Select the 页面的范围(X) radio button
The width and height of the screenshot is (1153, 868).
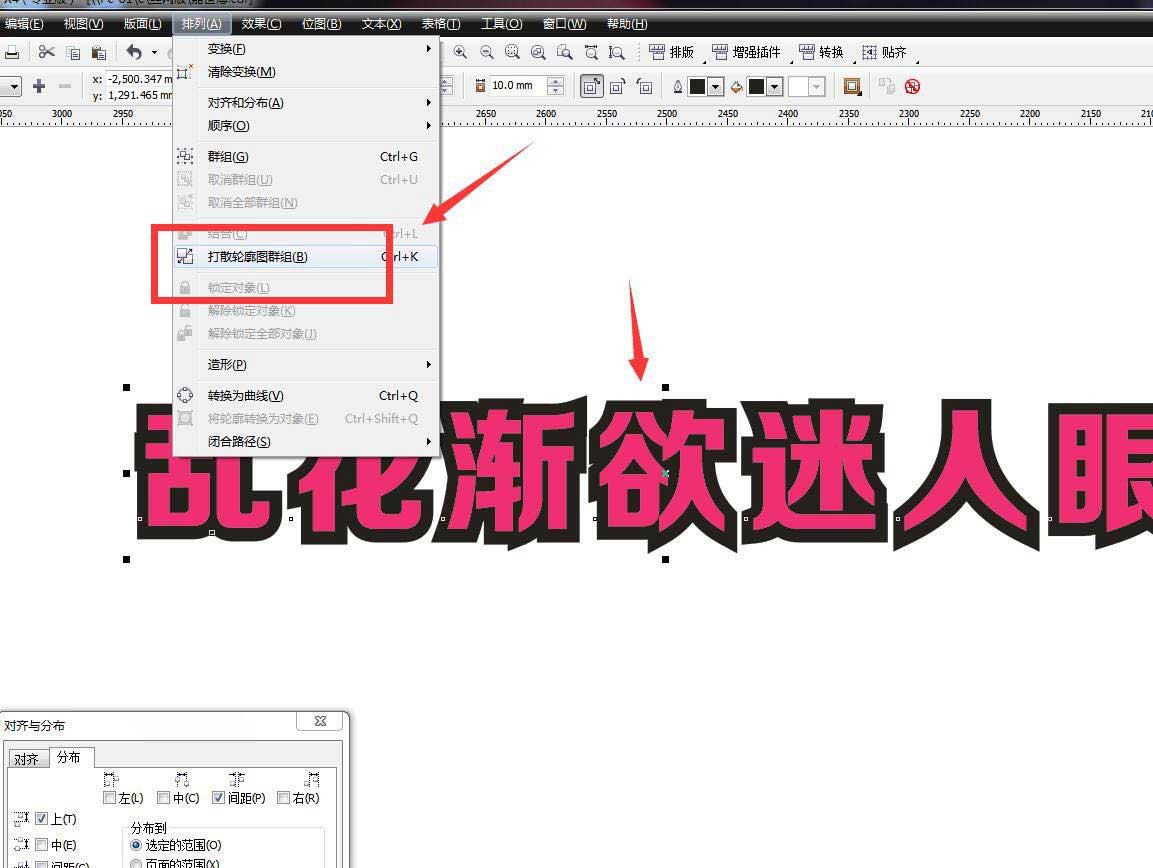[x=137, y=864]
